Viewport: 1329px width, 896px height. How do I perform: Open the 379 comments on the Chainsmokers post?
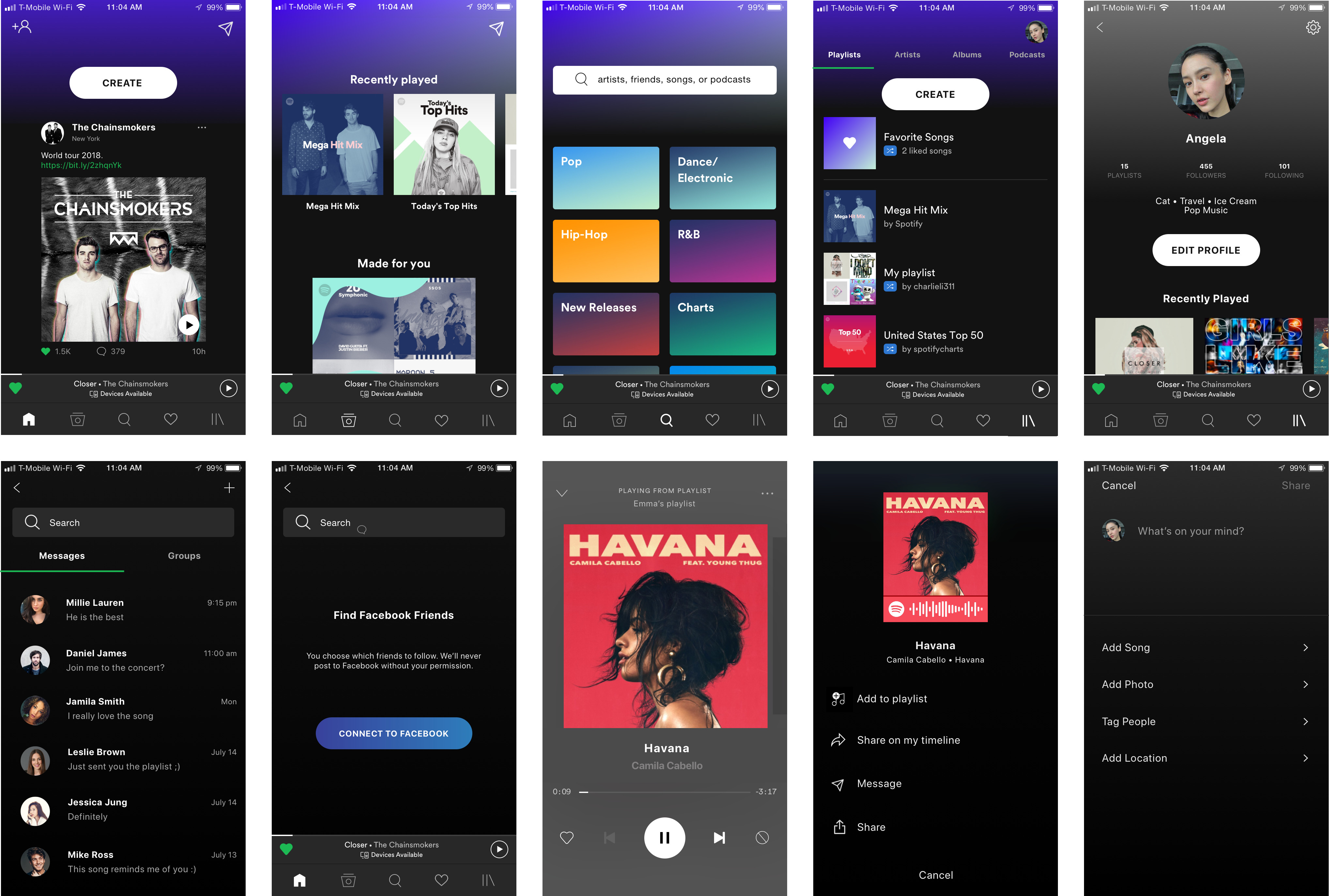click(x=111, y=351)
